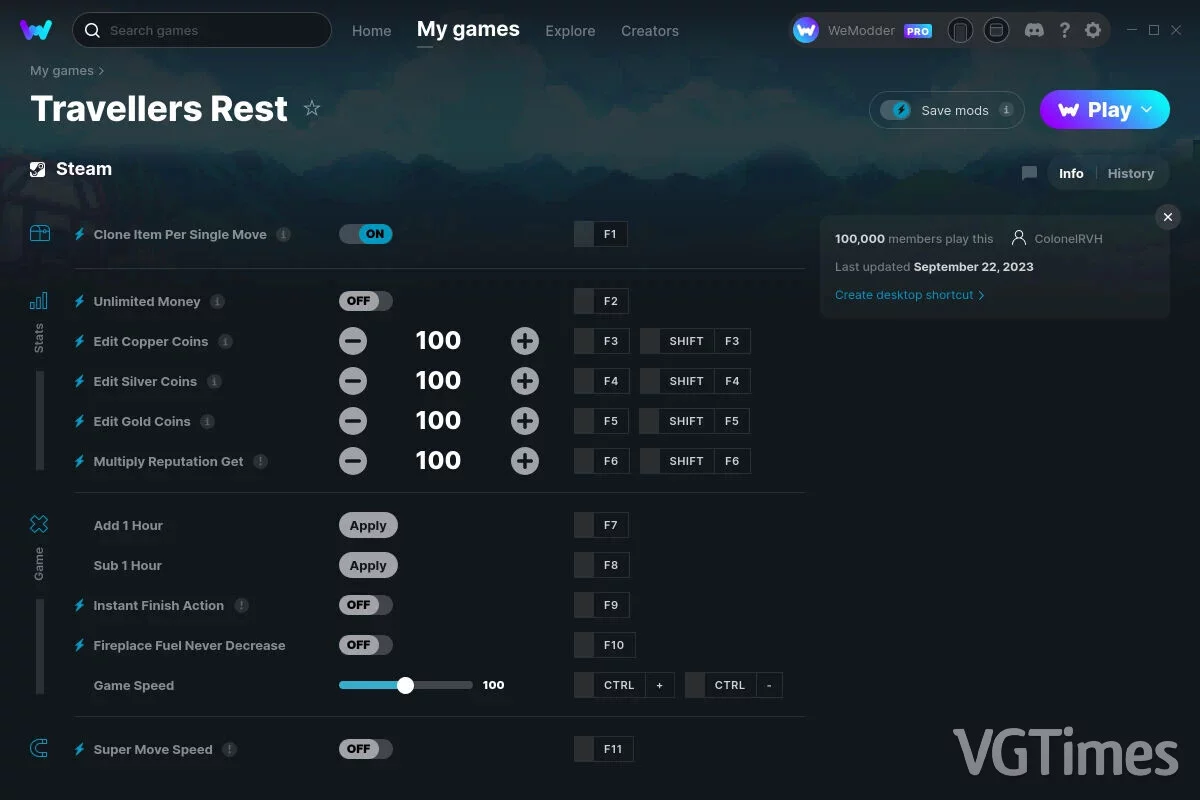The width and height of the screenshot is (1200, 800).
Task: Enable Super Move Speed toggle
Action: click(x=366, y=749)
